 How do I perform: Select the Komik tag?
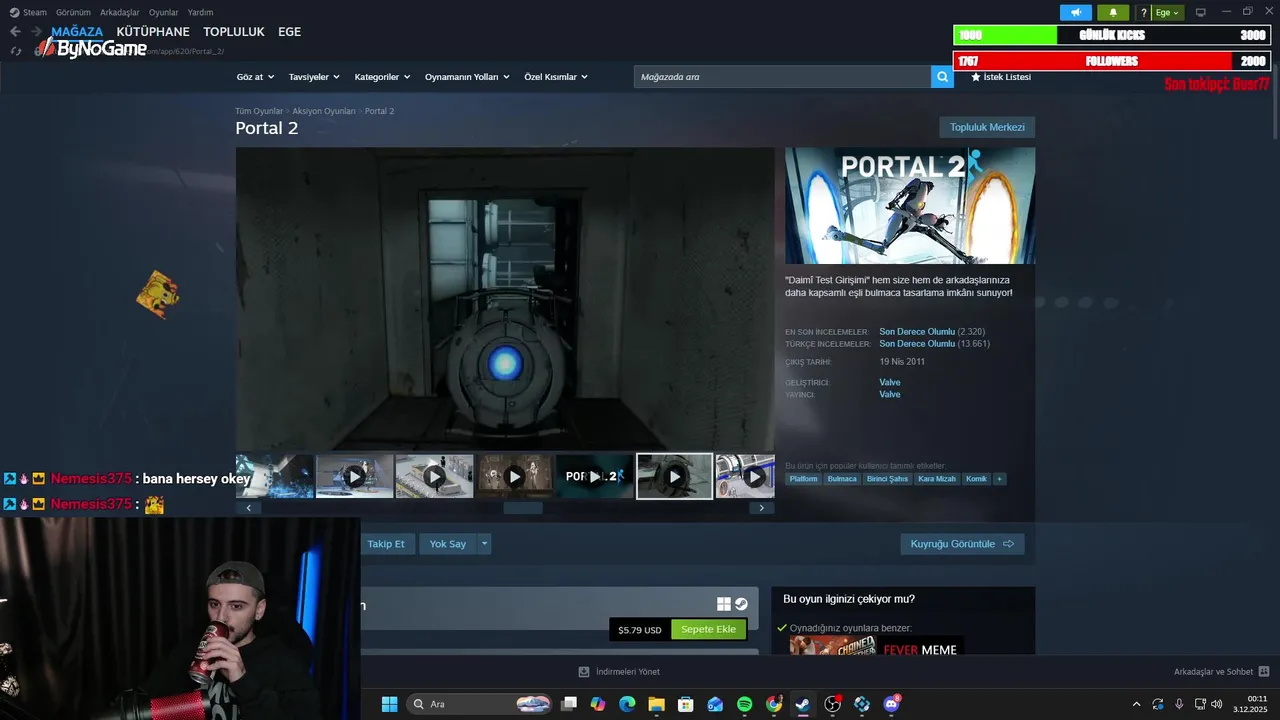[x=976, y=479]
